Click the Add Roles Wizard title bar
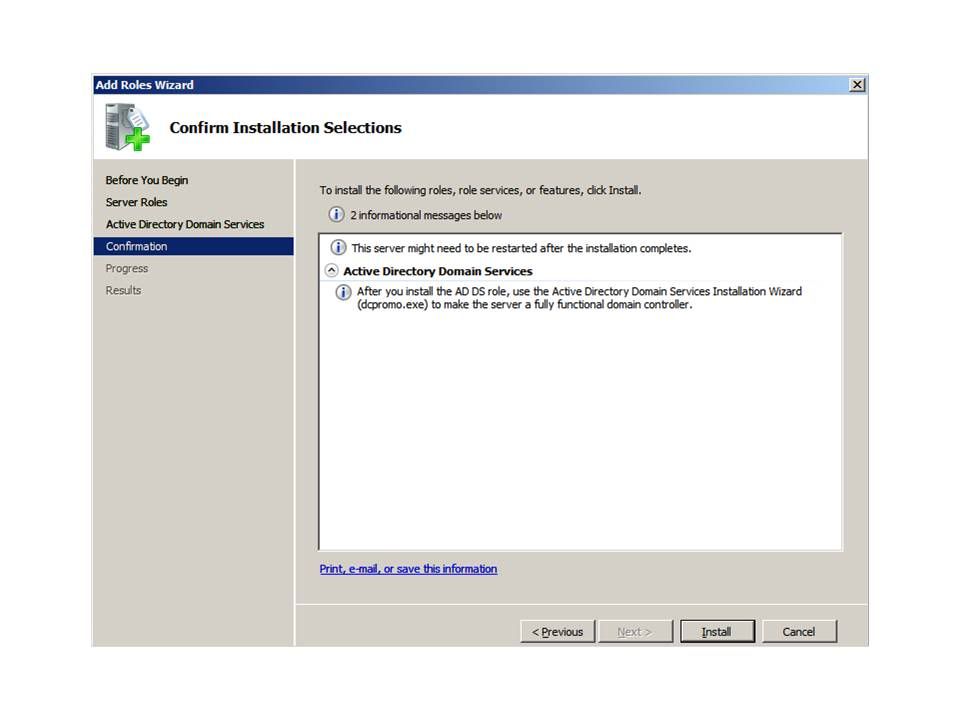This screenshot has width=960, height=720. (450, 85)
